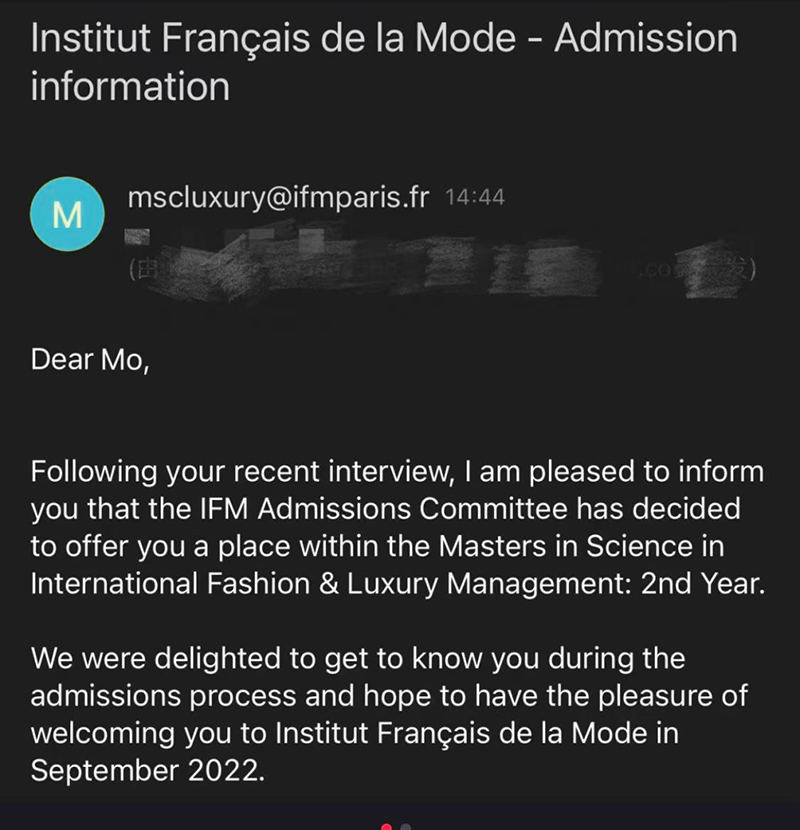The width and height of the screenshot is (800, 830).
Task: Click the "Dear Mo," greeting line
Action: tap(90, 360)
